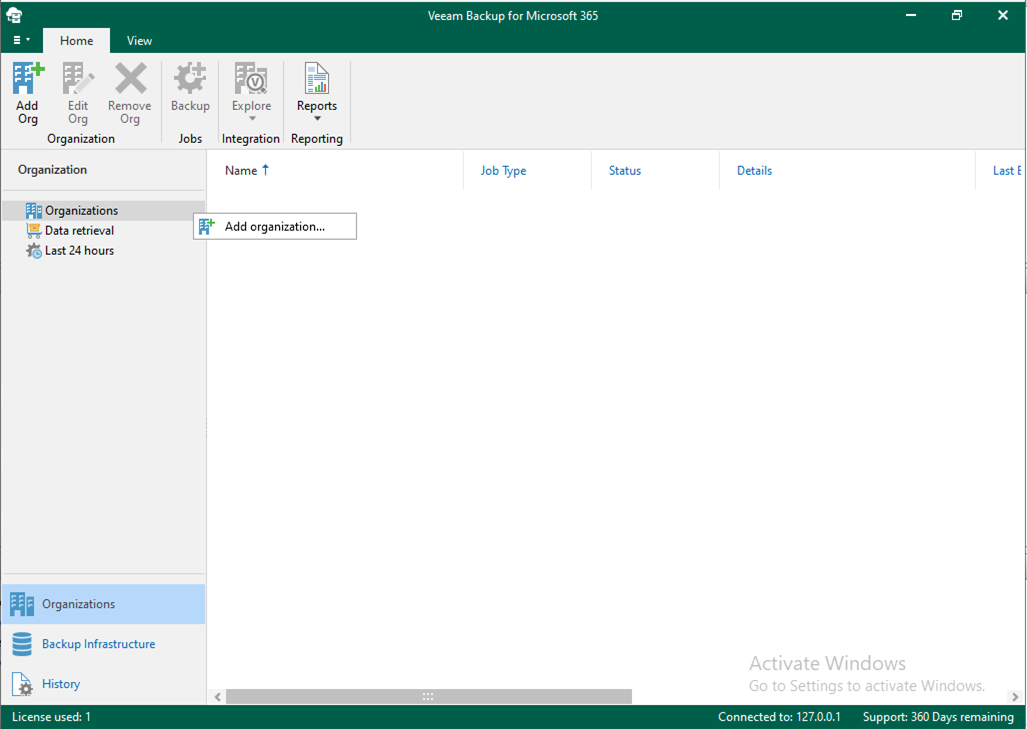Switch to the View ribbon tab

click(x=139, y=41)
